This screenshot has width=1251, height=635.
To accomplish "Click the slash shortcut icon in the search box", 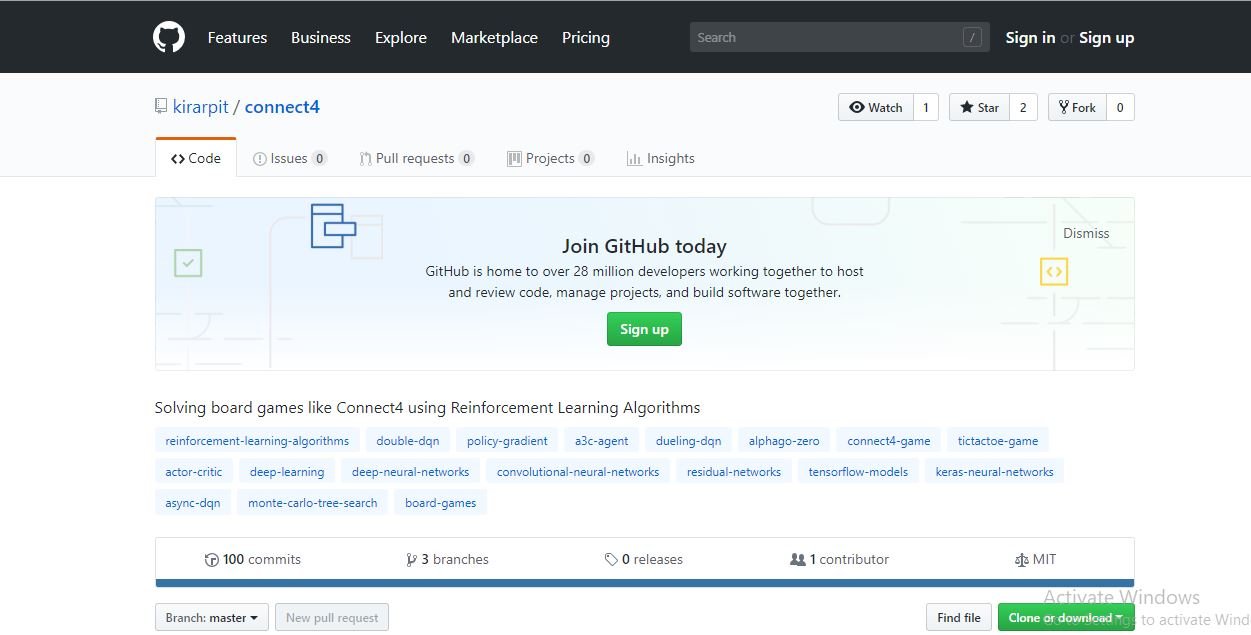I will point(972,37).
